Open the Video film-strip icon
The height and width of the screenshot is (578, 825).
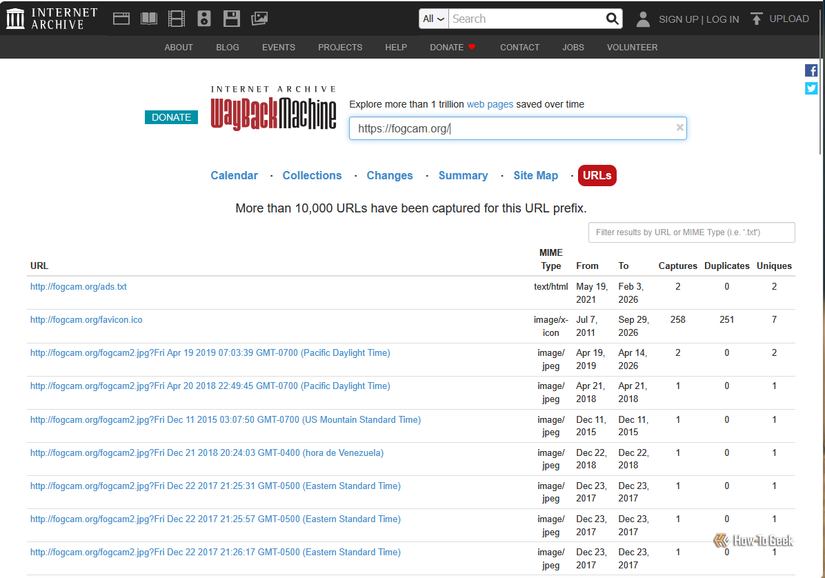pyautogui.click(x=176, y=19)
